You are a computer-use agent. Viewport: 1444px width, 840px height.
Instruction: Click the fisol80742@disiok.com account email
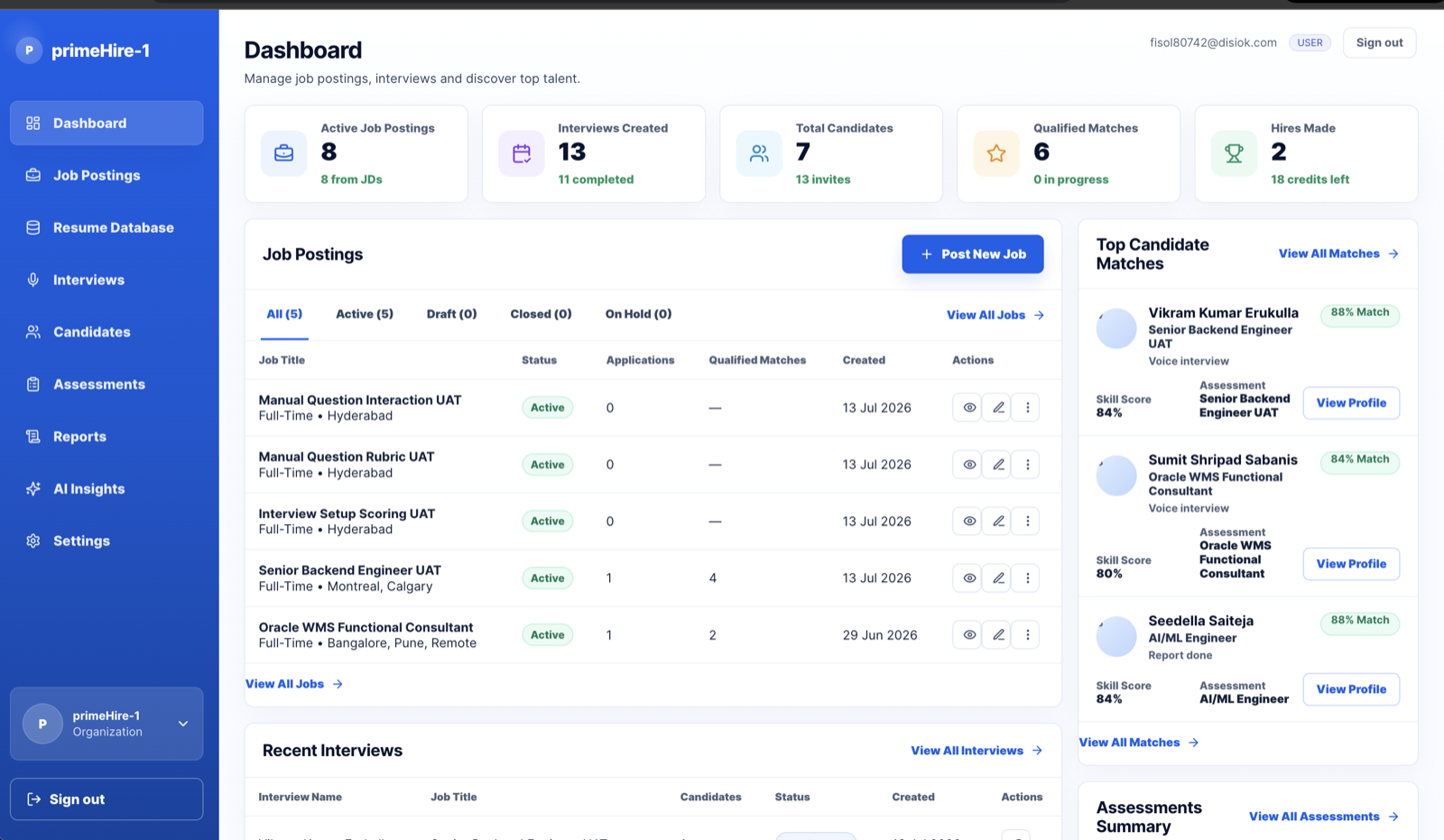tap(1213, 42)
